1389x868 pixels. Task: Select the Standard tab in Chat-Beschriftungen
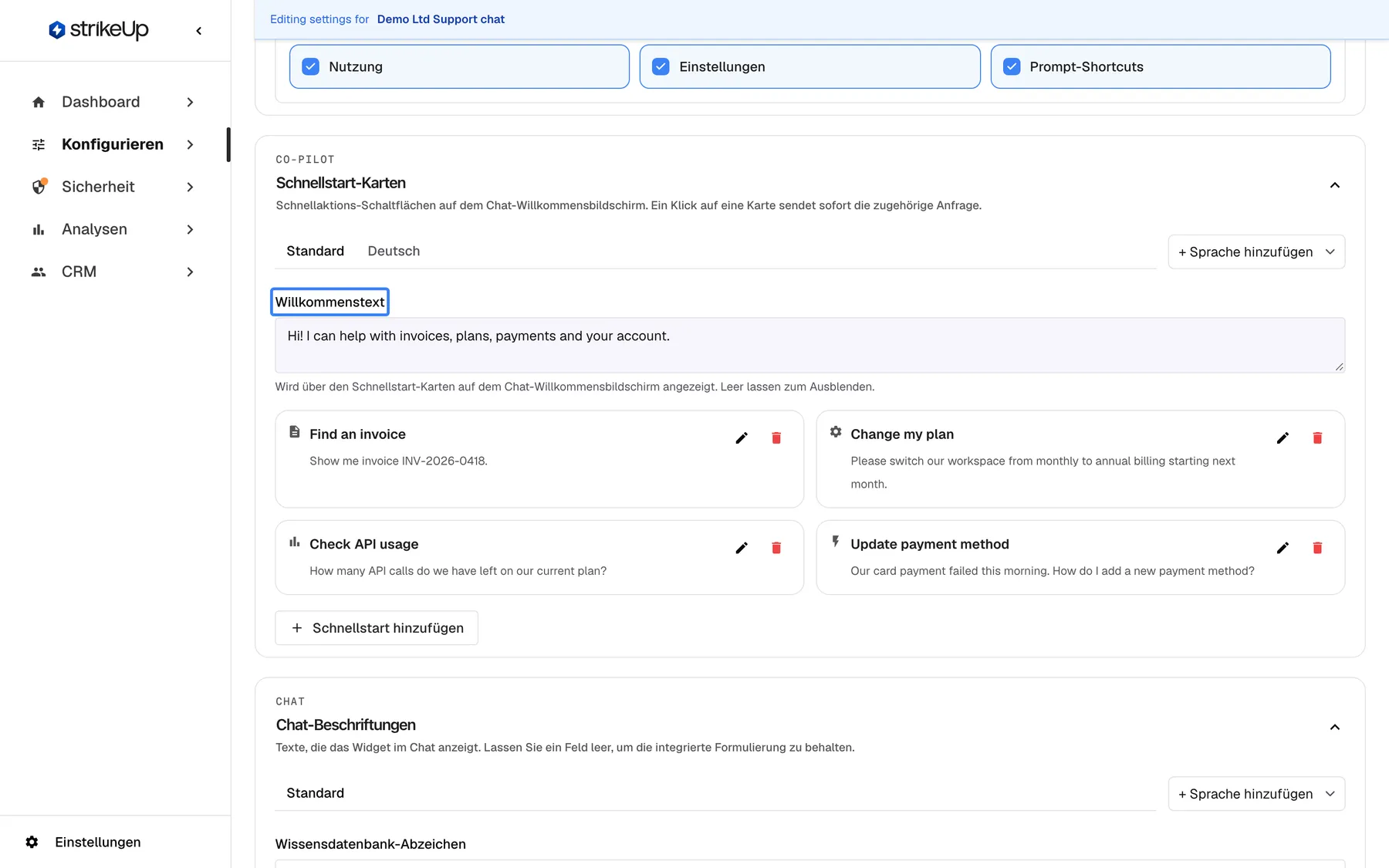[x=315, y=793]
